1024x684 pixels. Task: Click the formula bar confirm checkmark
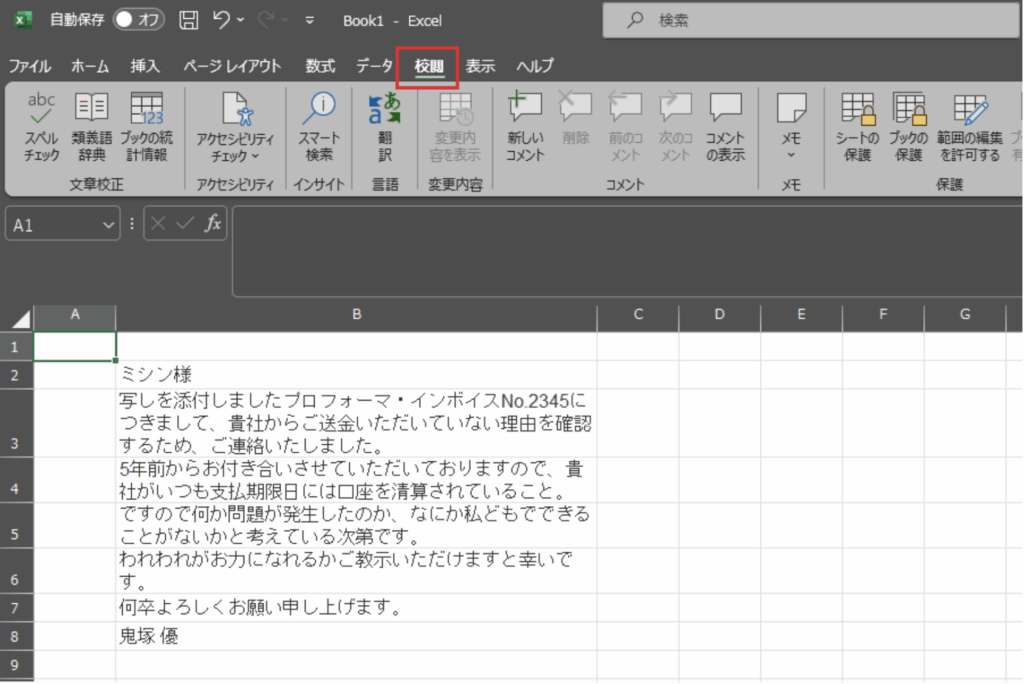point(185,224)
